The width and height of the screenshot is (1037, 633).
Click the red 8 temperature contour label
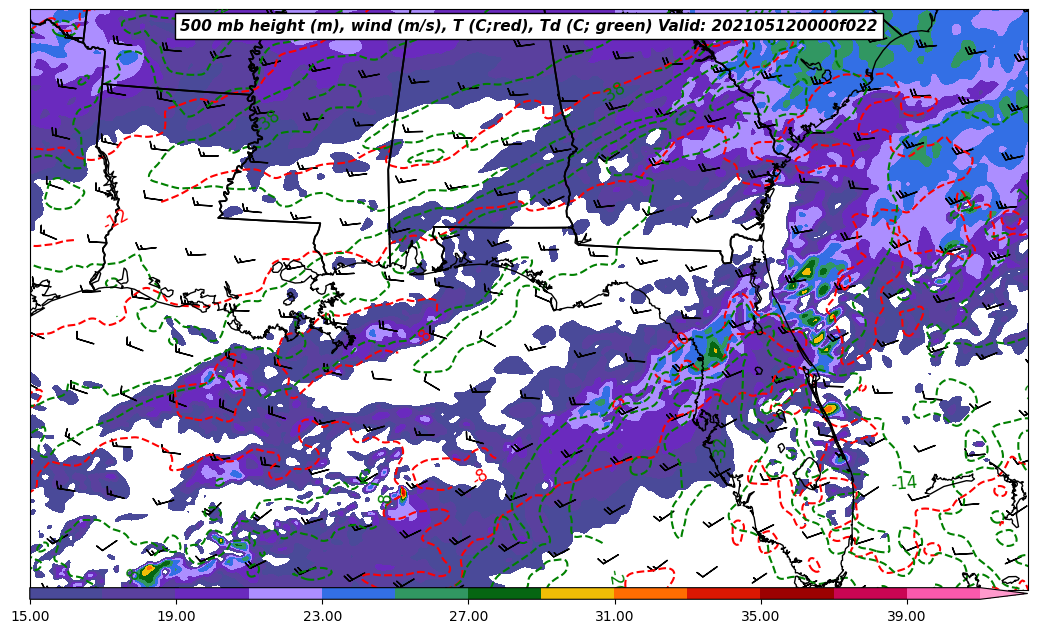(480, 476)
